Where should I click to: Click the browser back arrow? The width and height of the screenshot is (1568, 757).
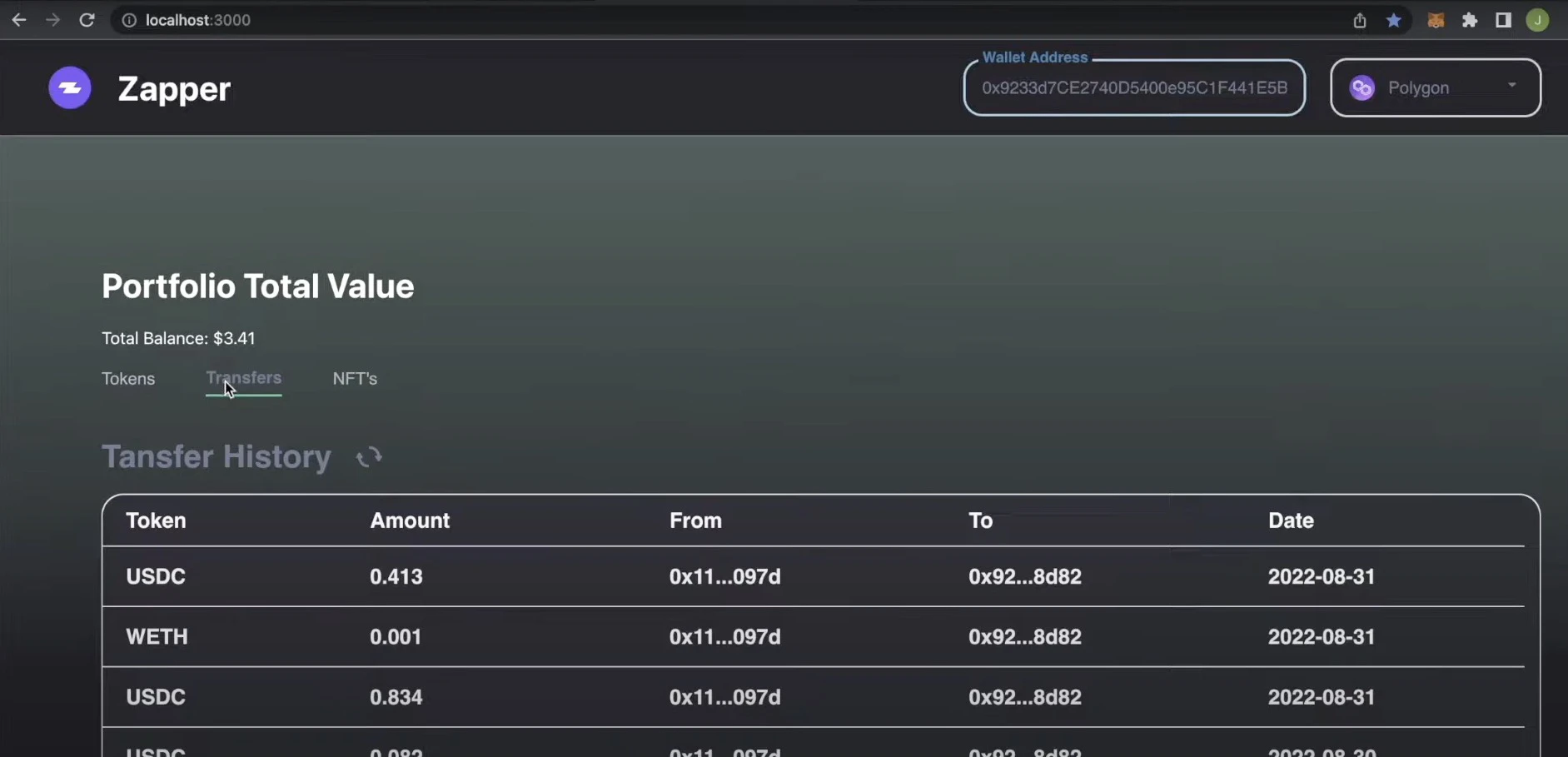coord(19,20)
